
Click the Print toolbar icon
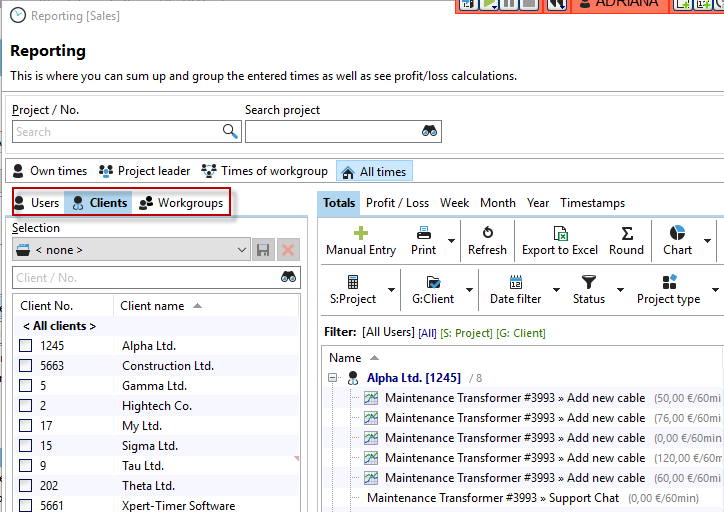click(423, 233)
